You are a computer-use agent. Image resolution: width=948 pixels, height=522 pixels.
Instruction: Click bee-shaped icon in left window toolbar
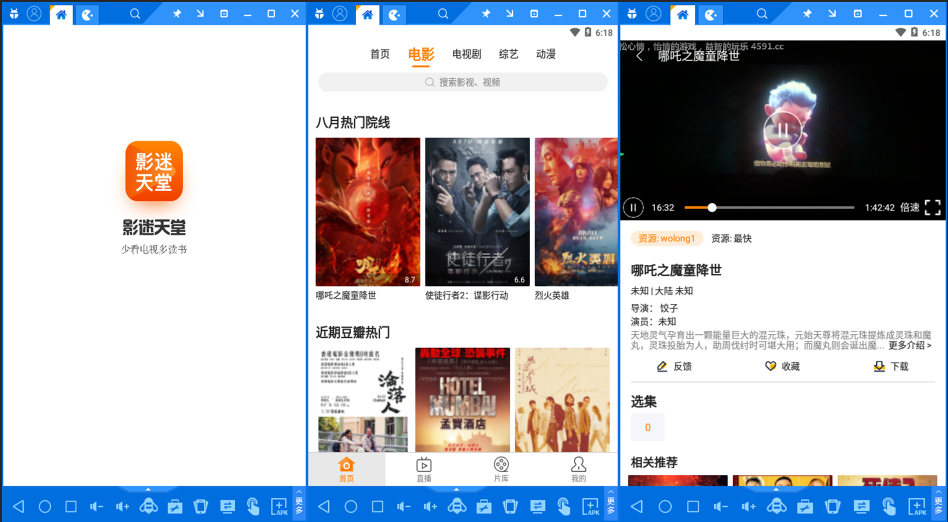pyautogui.click(x=148, y=506)
